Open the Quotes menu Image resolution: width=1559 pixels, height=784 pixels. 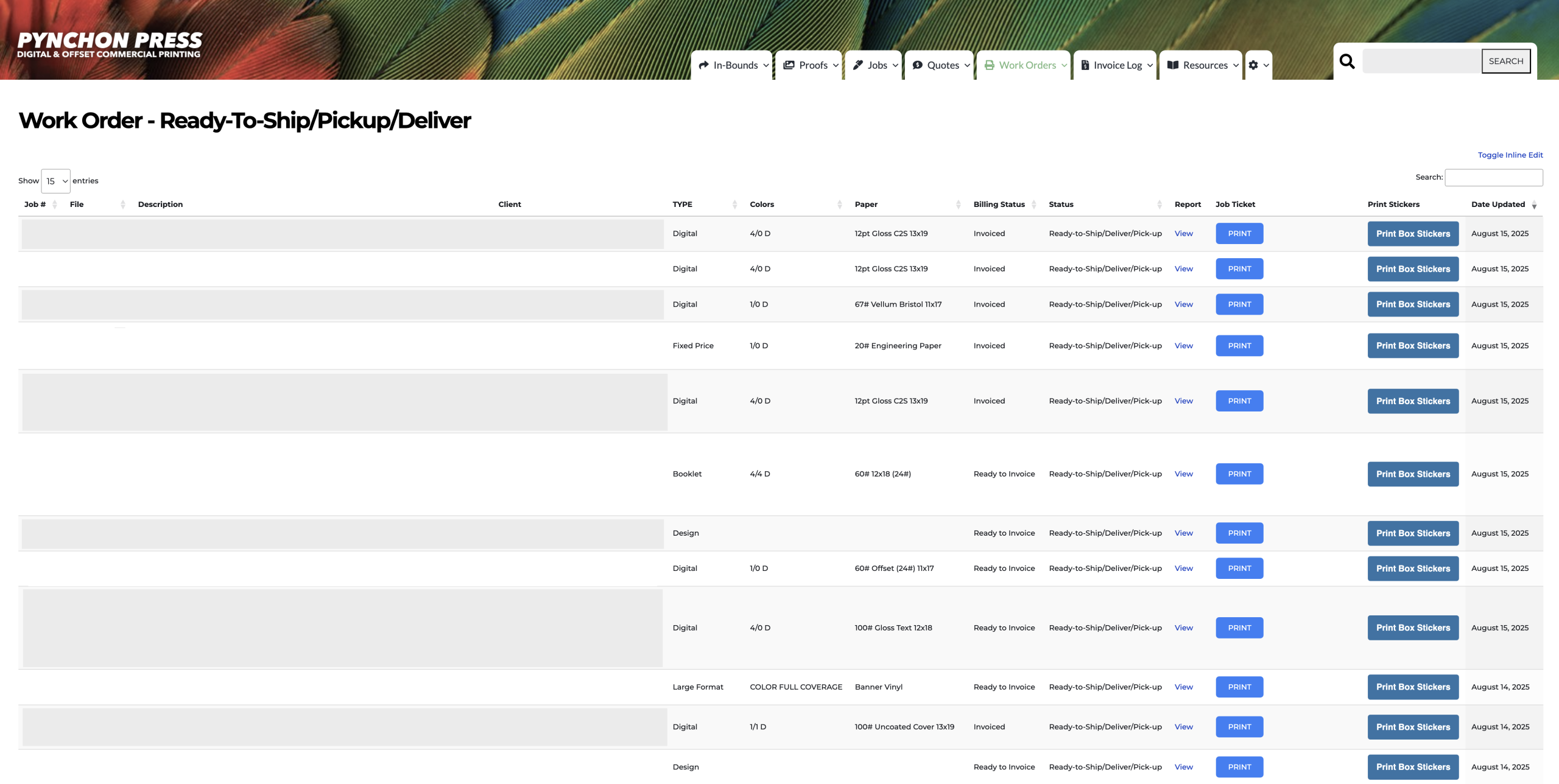pyautogui.click(x=939, y=65)
